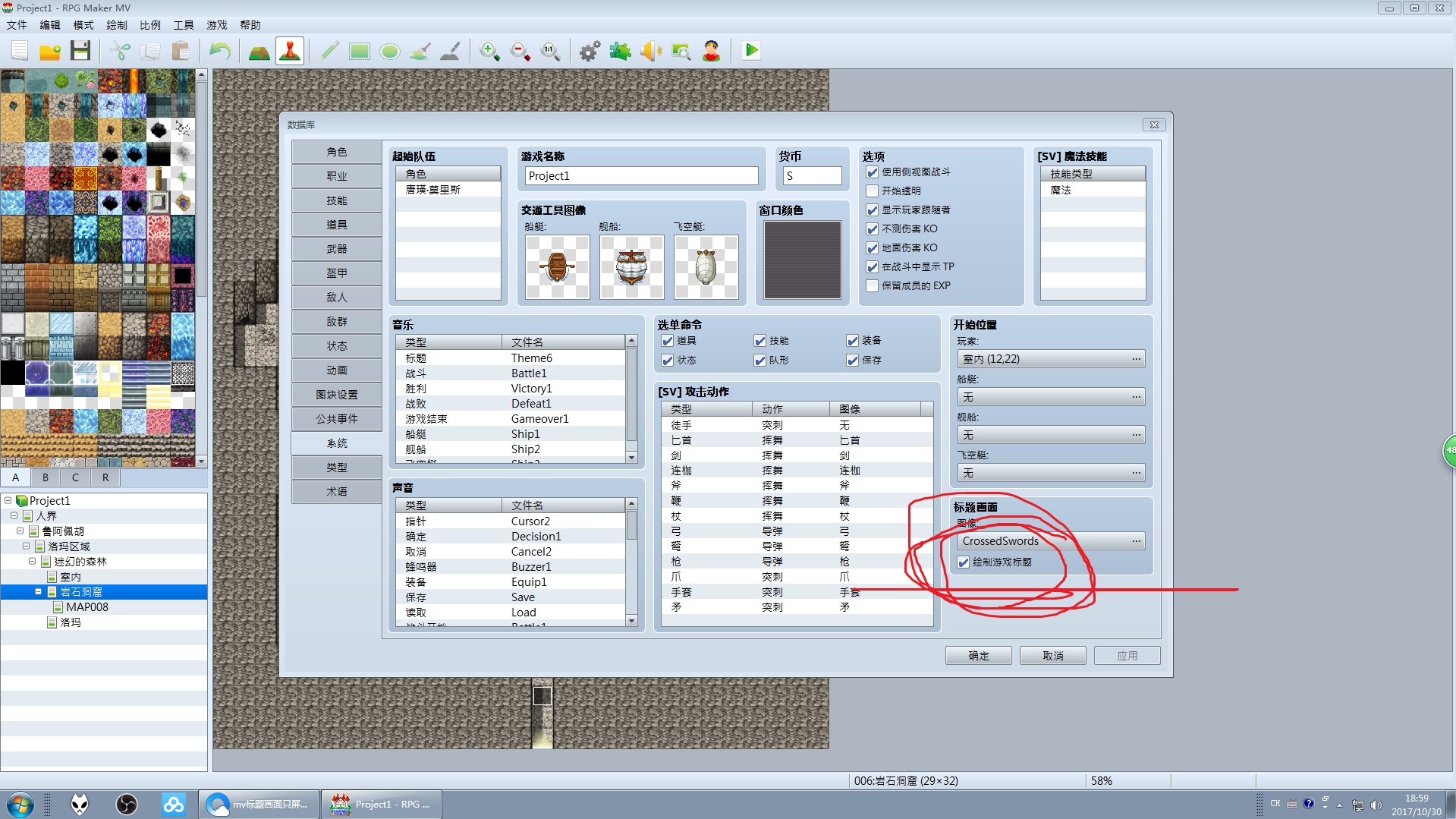Open the title screen image selector CrossedSwords

click(x=1051, y=541)
